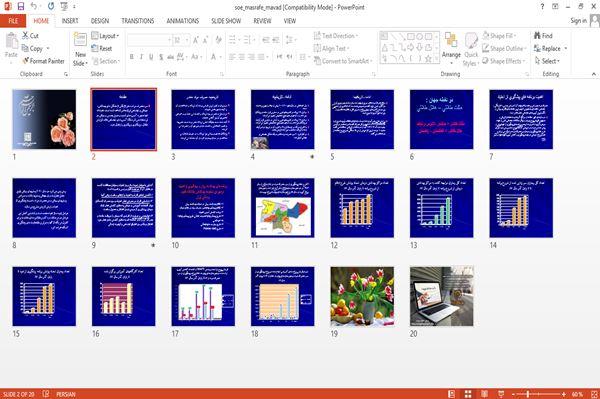Toggle Align Right paragraph alignment
The width and height of the screenshot is (600, 399).
click(x=251, y=57)
